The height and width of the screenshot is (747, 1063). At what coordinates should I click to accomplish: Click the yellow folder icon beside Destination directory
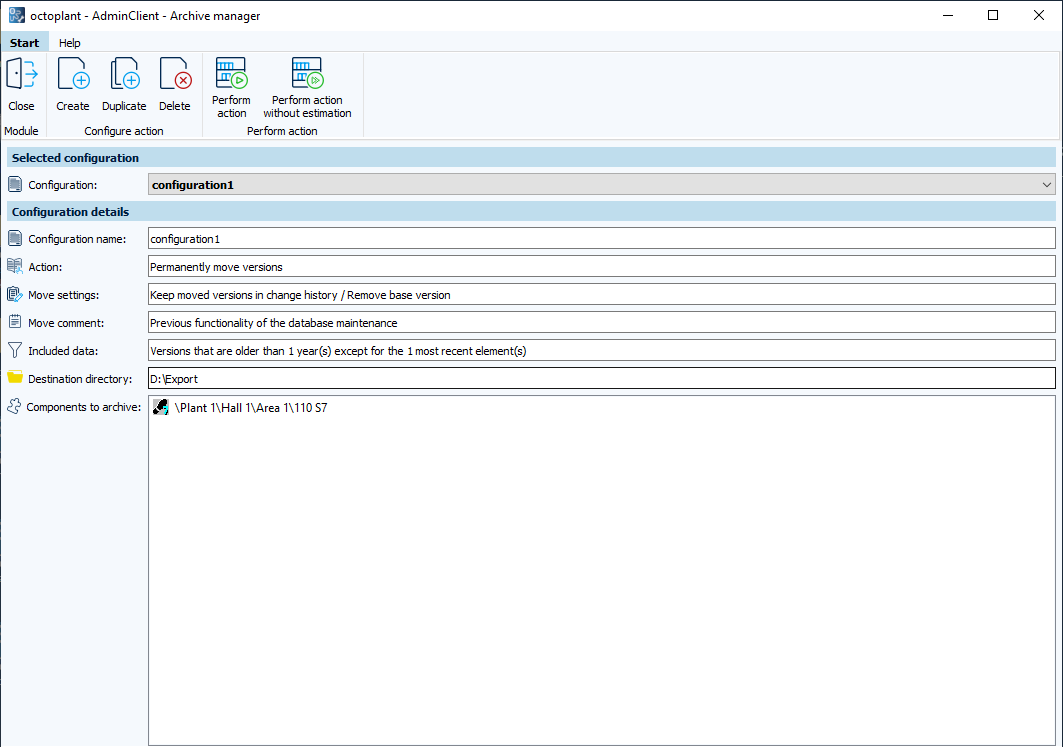coord(14,378)
